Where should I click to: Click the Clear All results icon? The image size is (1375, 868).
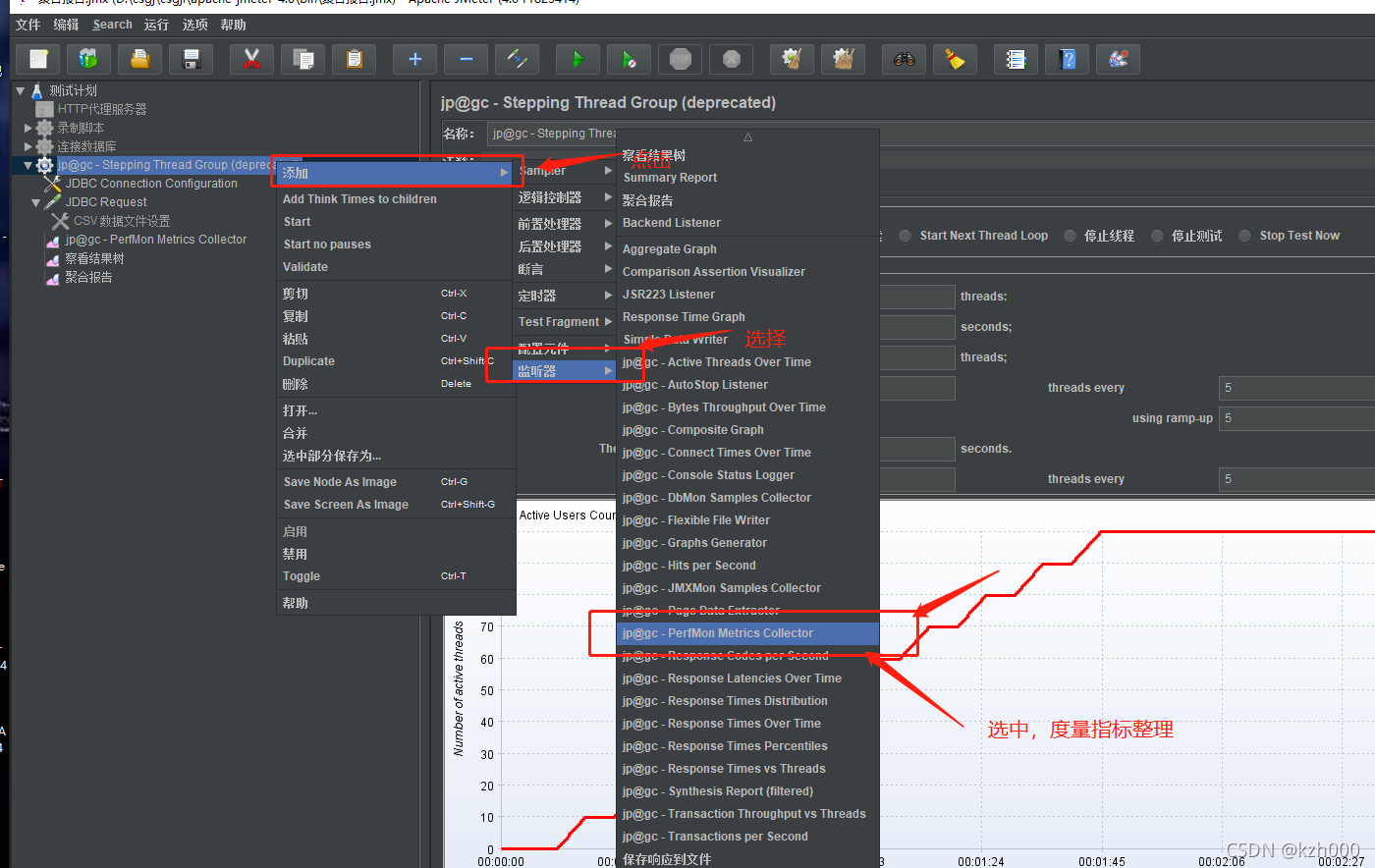coord(844,60)
